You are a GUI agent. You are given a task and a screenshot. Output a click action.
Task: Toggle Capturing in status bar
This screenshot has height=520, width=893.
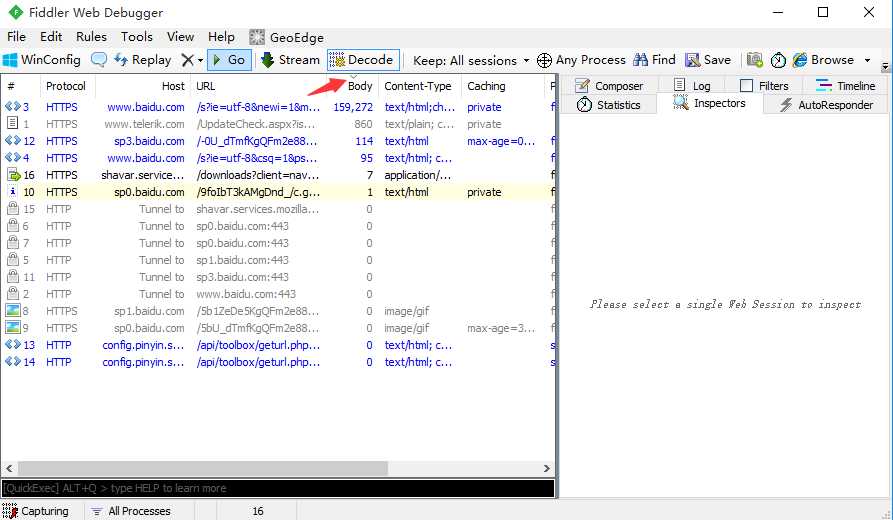35,511
